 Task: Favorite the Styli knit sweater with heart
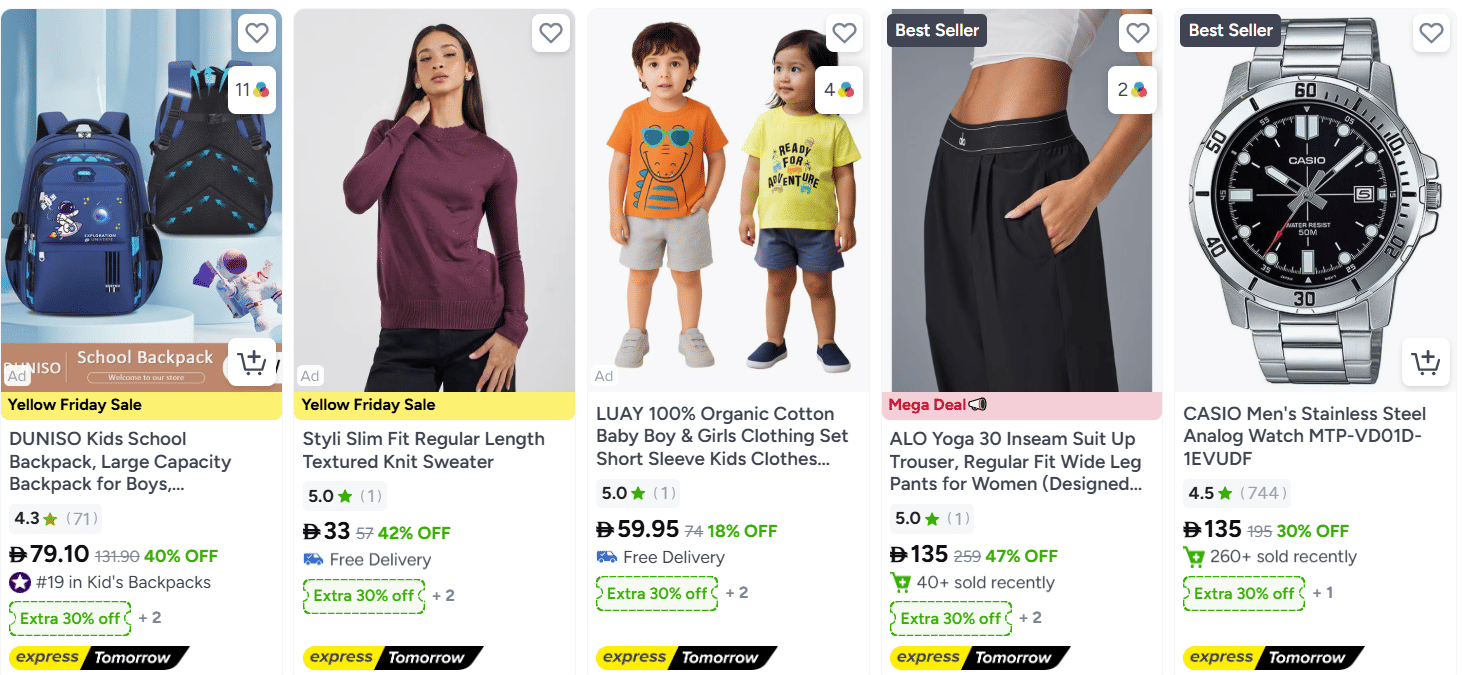click(x=551, y=33)
